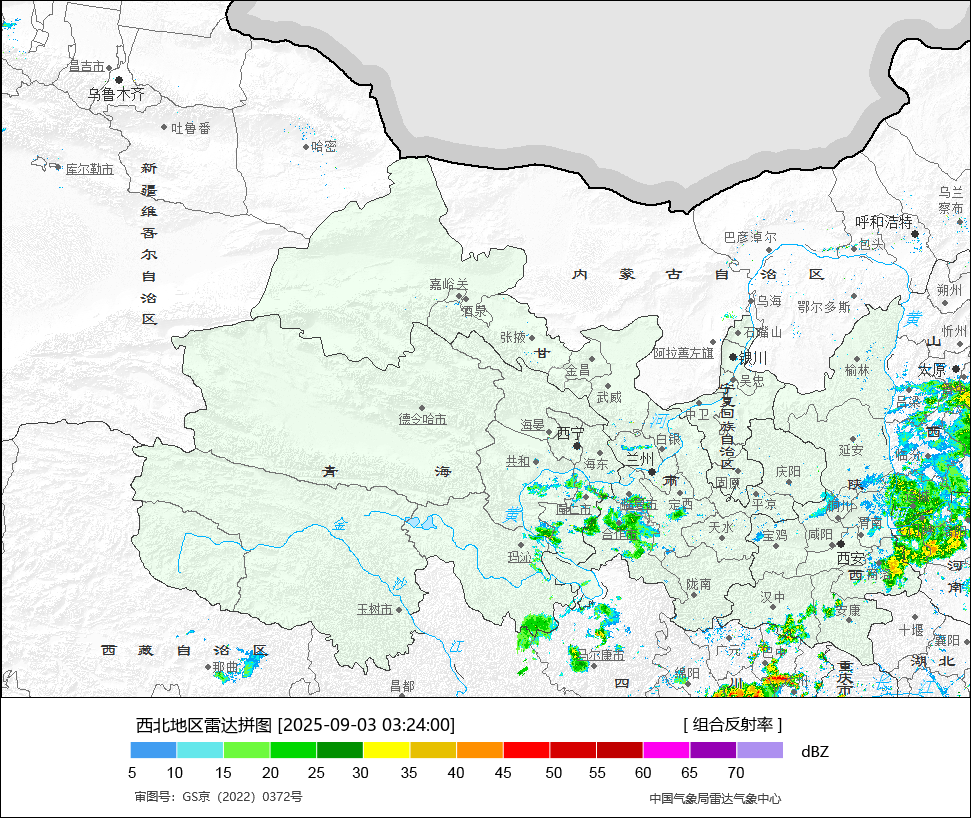Click the 宝鸡 city label

(774, 535)
